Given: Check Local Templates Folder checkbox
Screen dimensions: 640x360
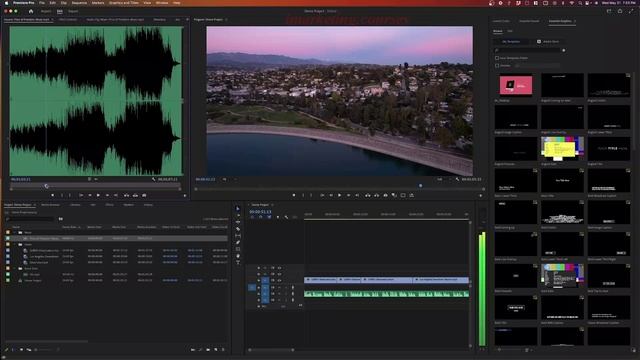Looking at the screenshot, I should click(x=497, y=58).
